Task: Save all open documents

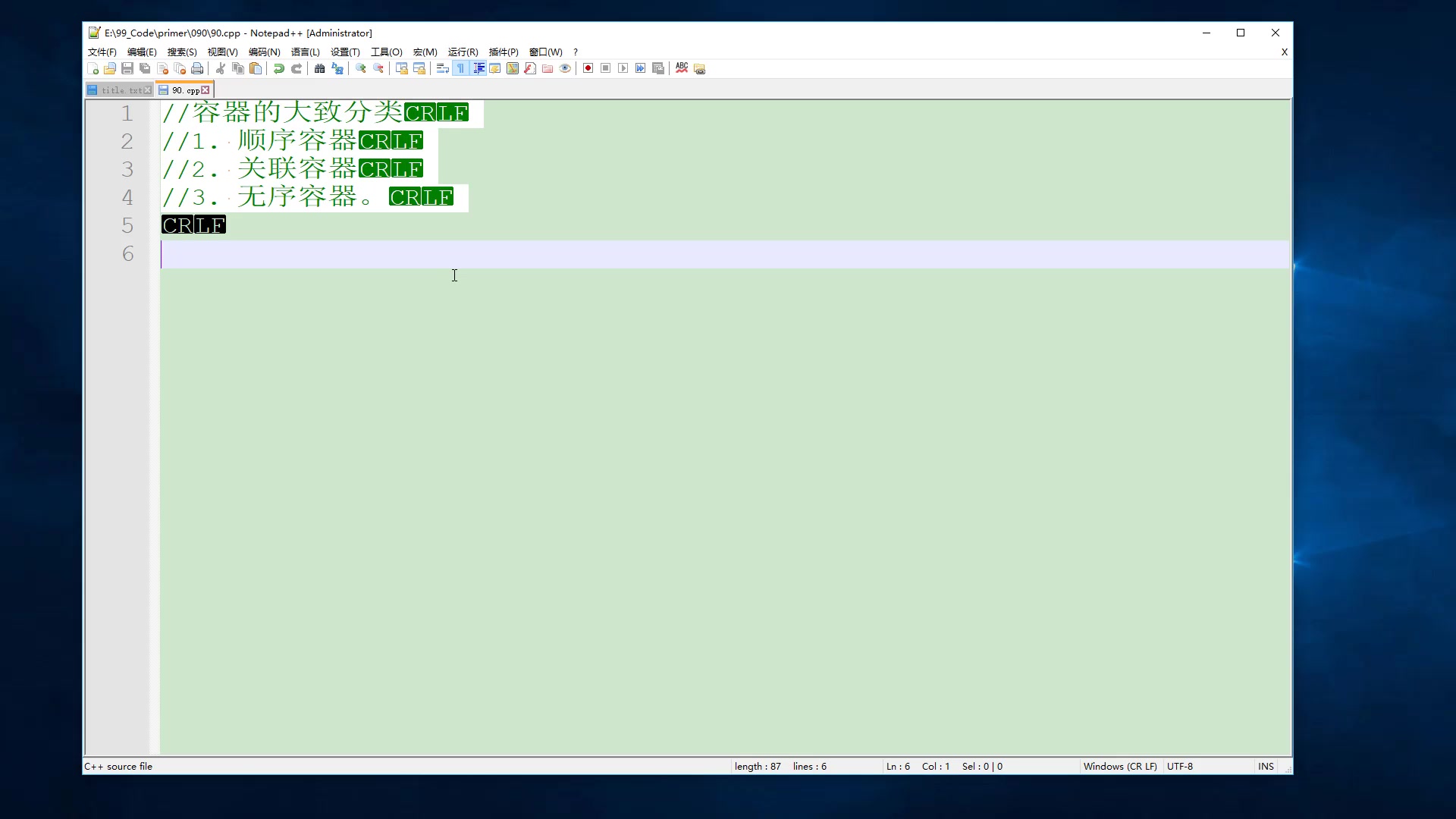Action: pos(144,68)
